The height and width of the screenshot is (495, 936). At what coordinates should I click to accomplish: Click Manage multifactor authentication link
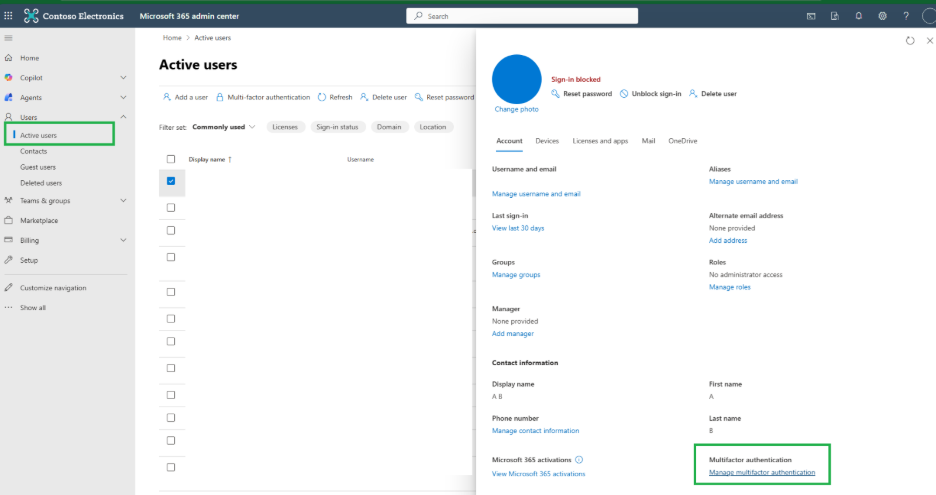coord(762,472)
